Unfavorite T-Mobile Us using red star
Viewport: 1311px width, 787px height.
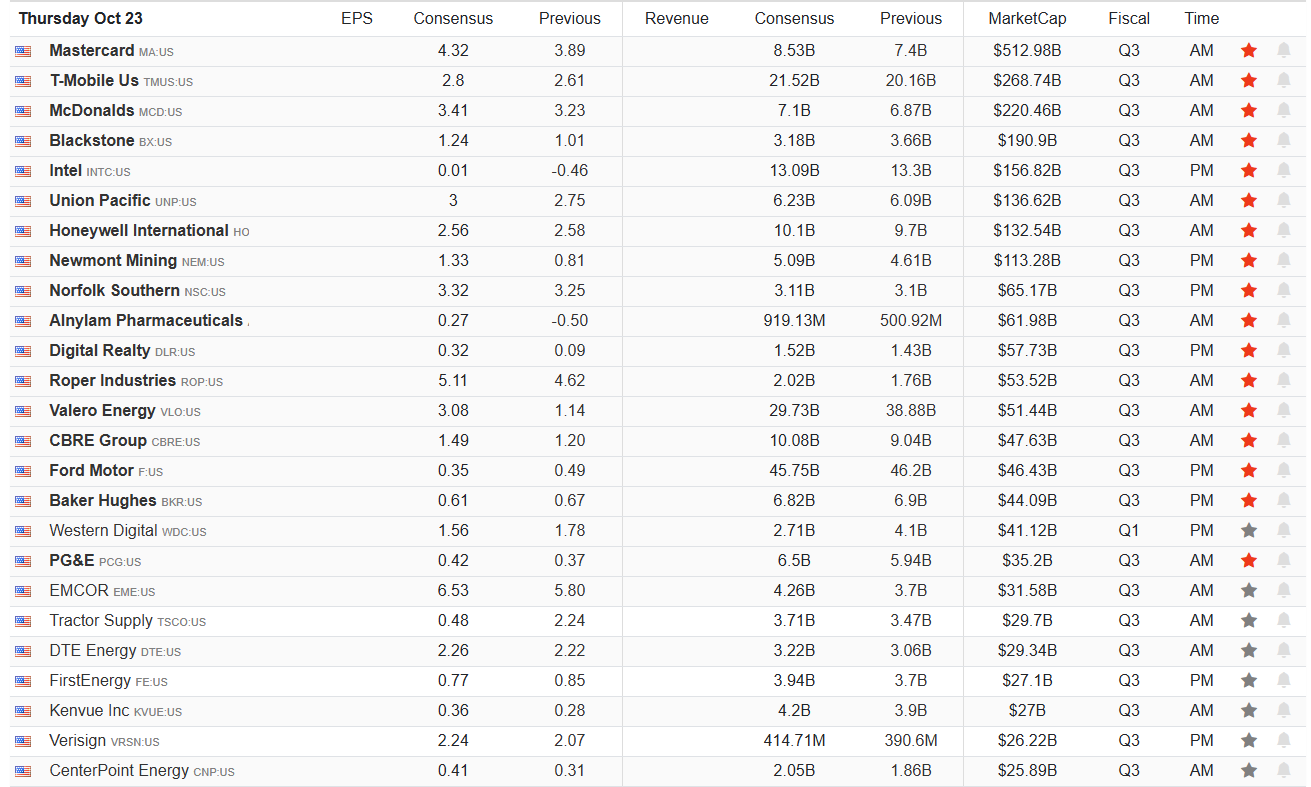1248,80
